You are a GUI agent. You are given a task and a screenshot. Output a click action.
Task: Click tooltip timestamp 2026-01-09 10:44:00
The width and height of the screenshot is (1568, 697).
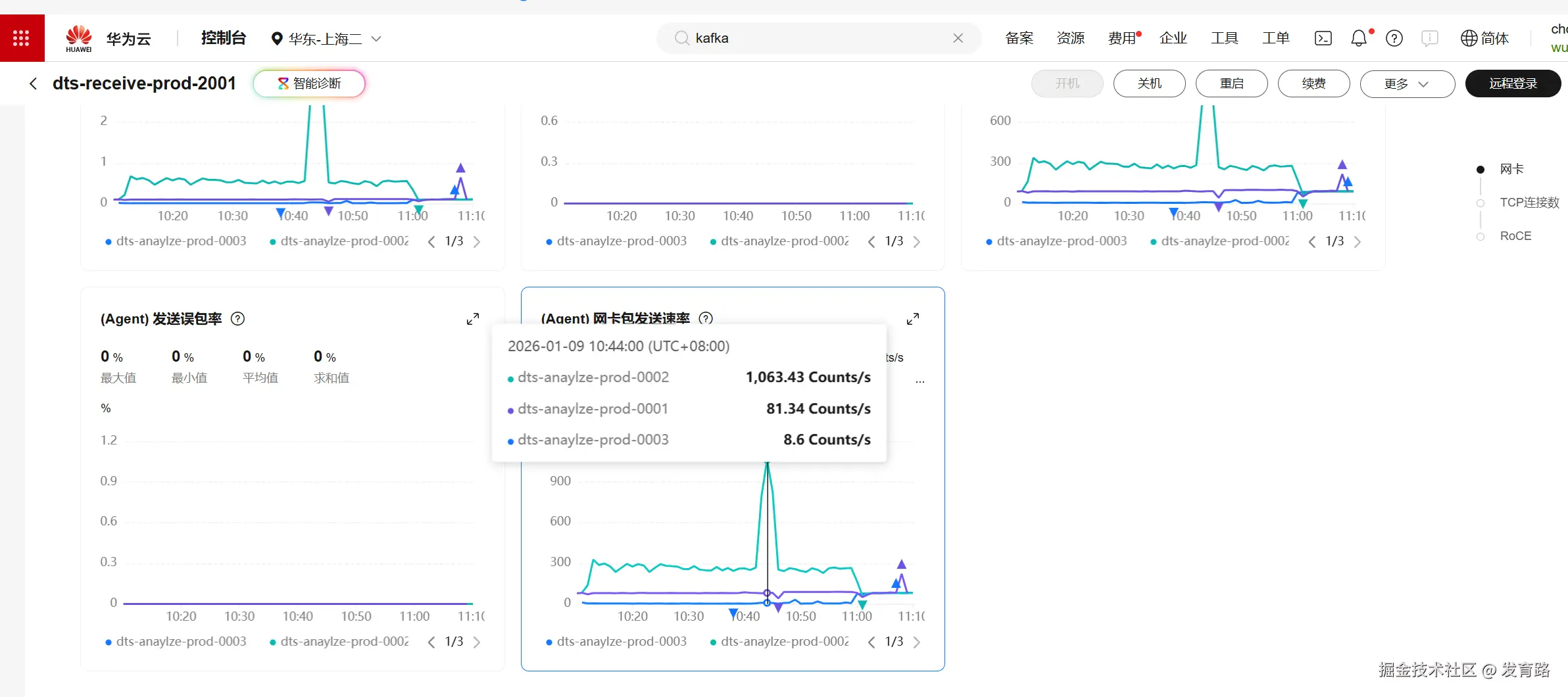[619, 347]
